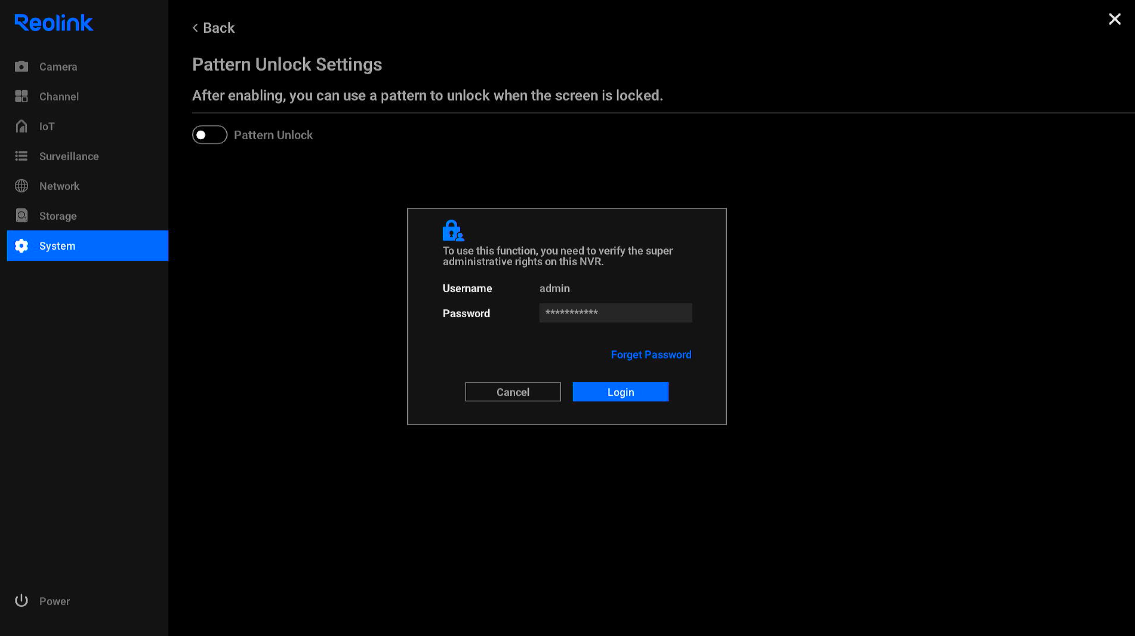
Task: Open the Channel menu label
Action: click(x=59, y=96)
